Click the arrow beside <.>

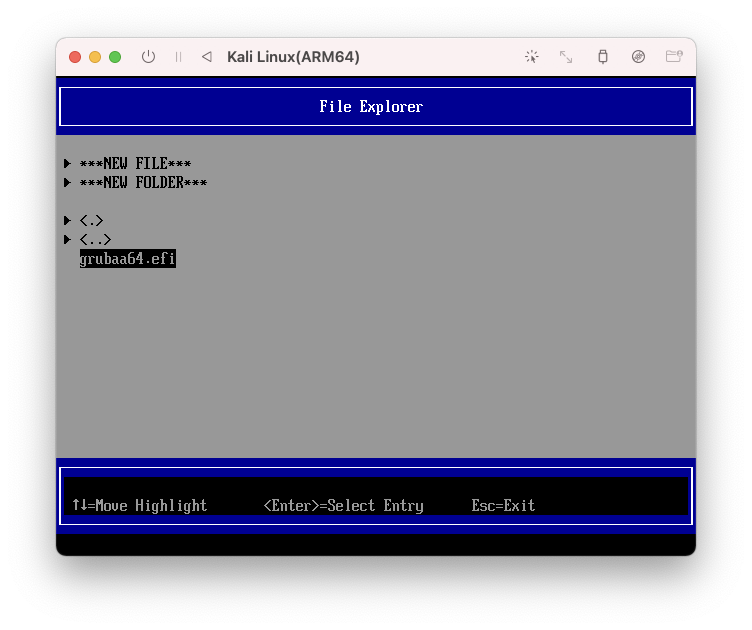[x=67, y=221]
